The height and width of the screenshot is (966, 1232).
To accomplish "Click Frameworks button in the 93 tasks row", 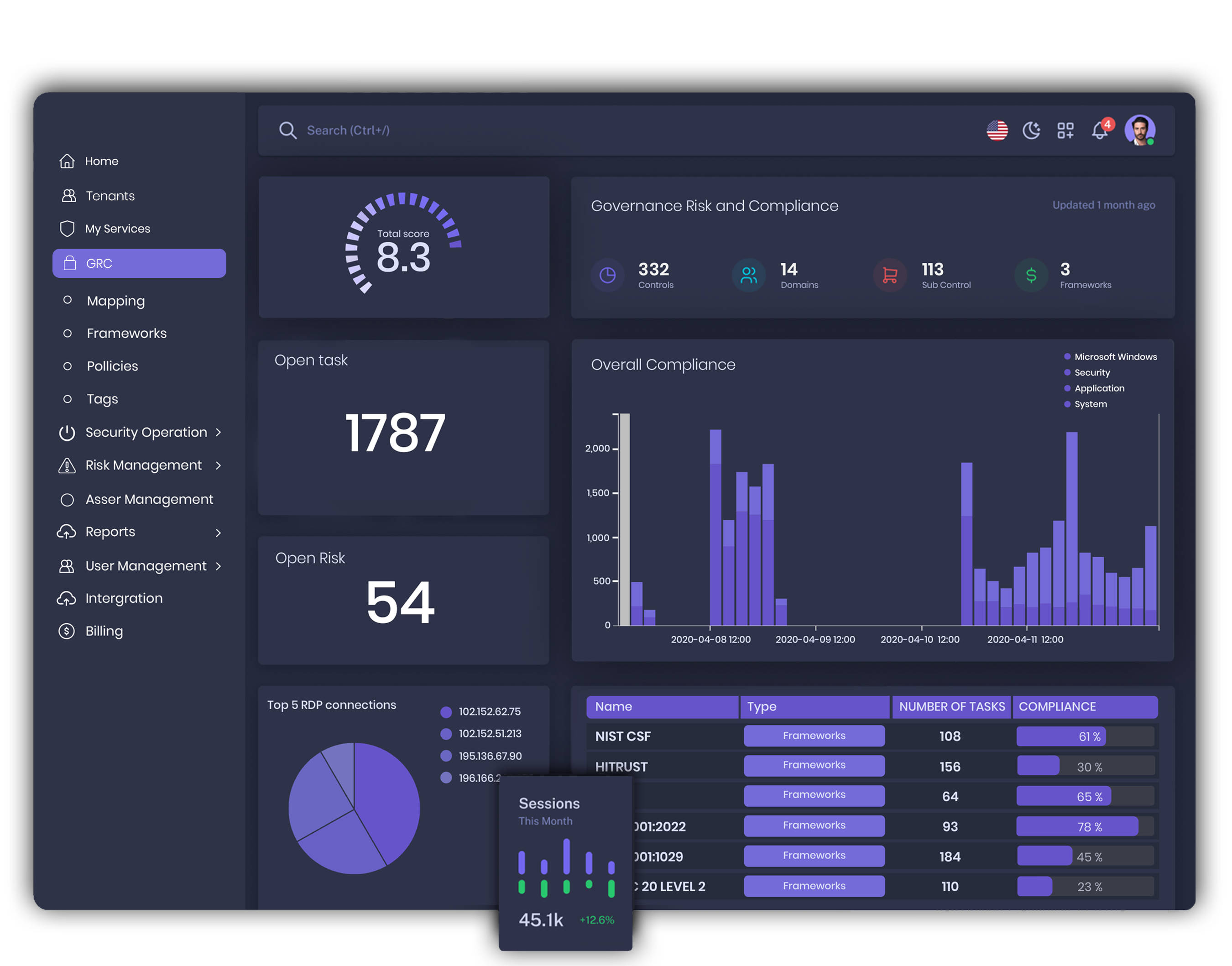I will 814,826.
